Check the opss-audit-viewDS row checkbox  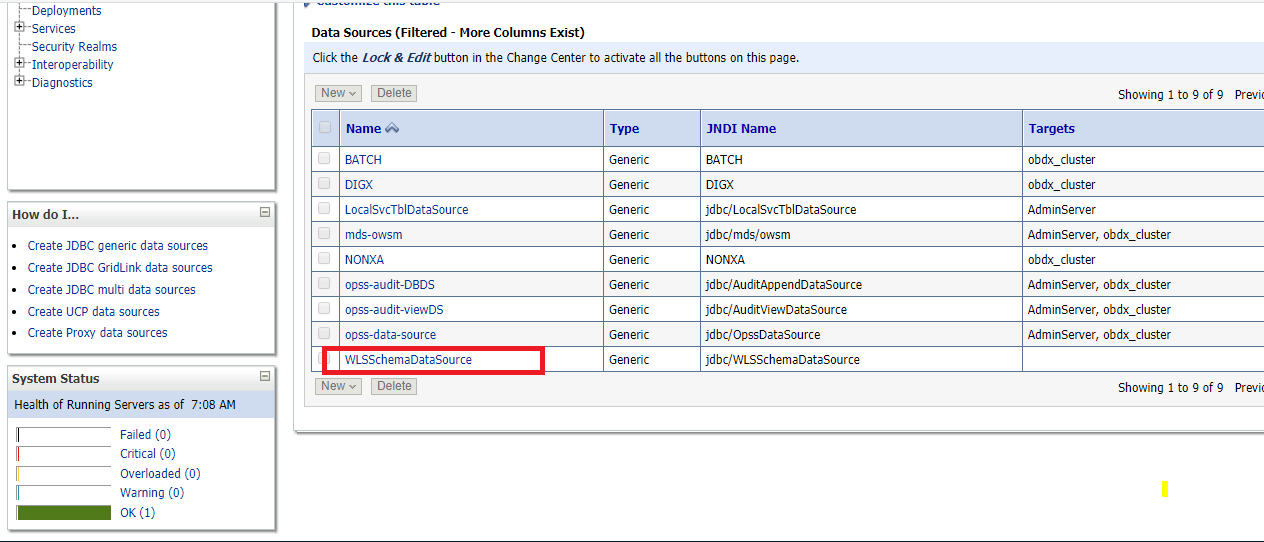coord(324,308)
